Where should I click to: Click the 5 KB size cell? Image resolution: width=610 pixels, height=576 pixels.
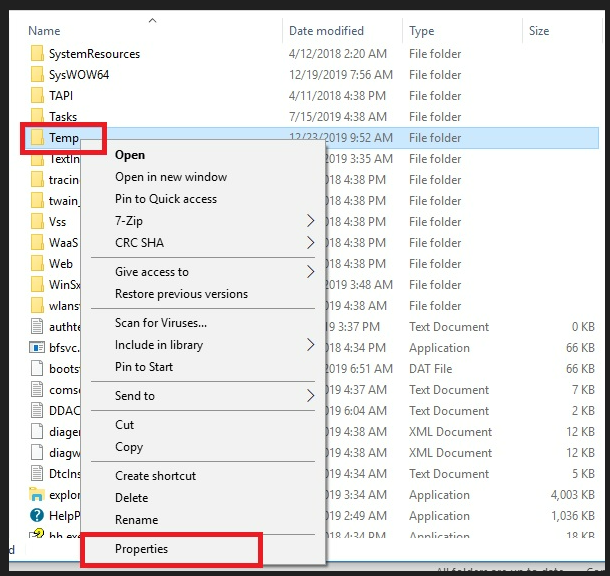[583, 474]
